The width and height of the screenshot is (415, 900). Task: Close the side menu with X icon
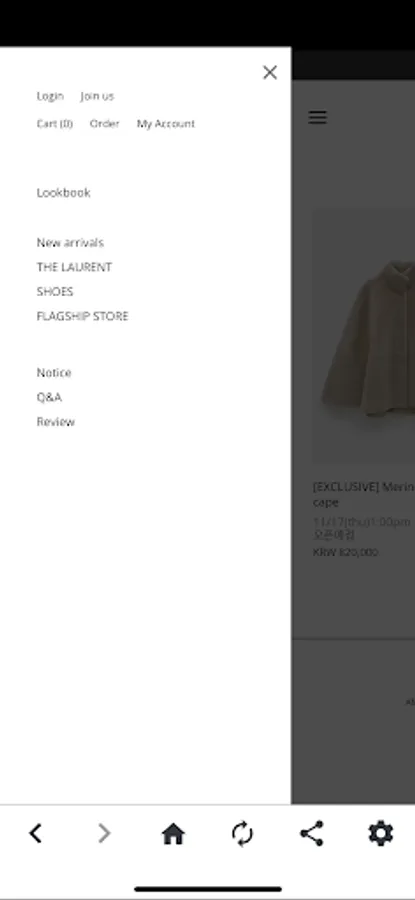[270, 72]
